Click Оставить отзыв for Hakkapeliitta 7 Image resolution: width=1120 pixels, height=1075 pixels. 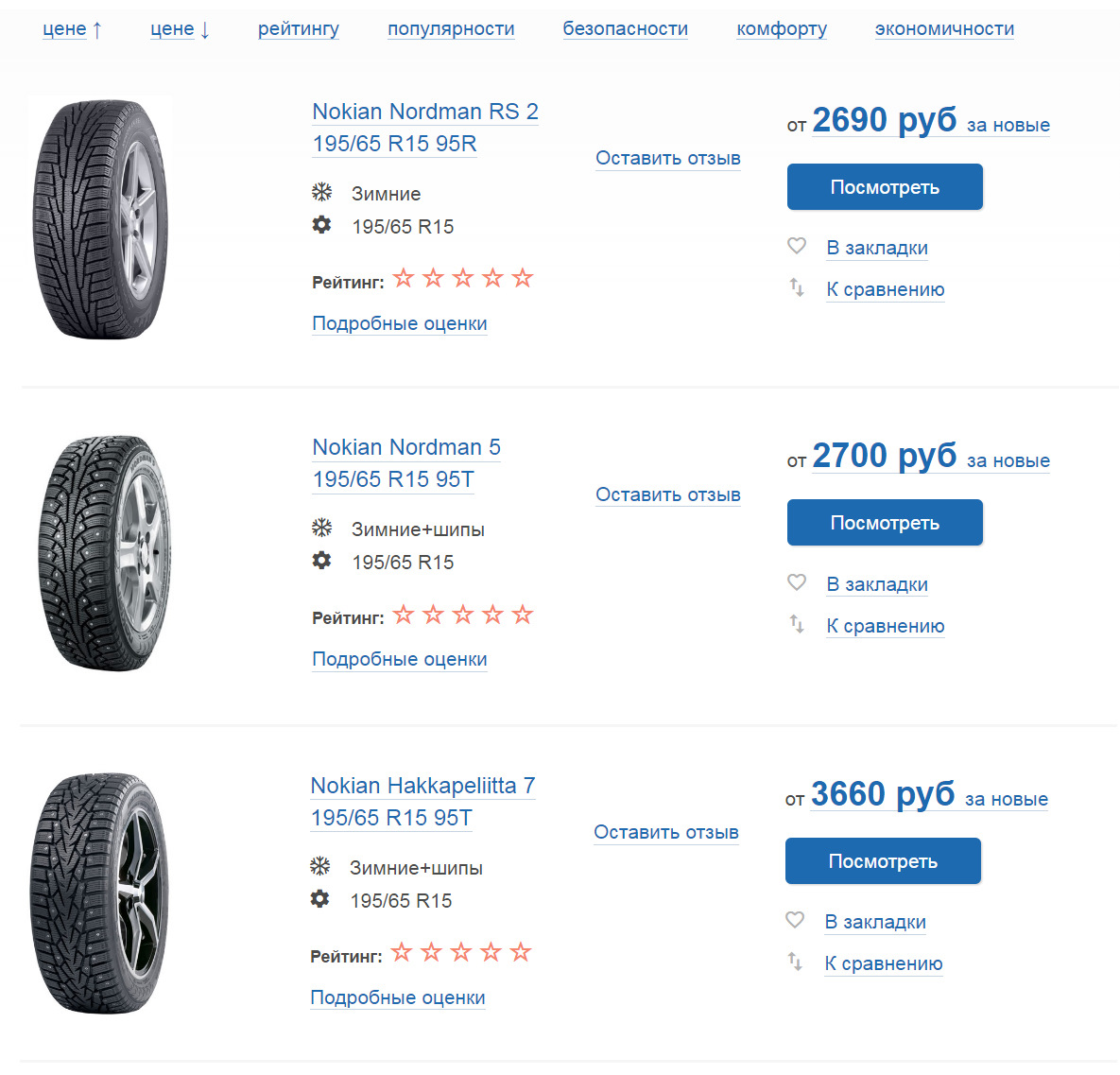[666, 832]
